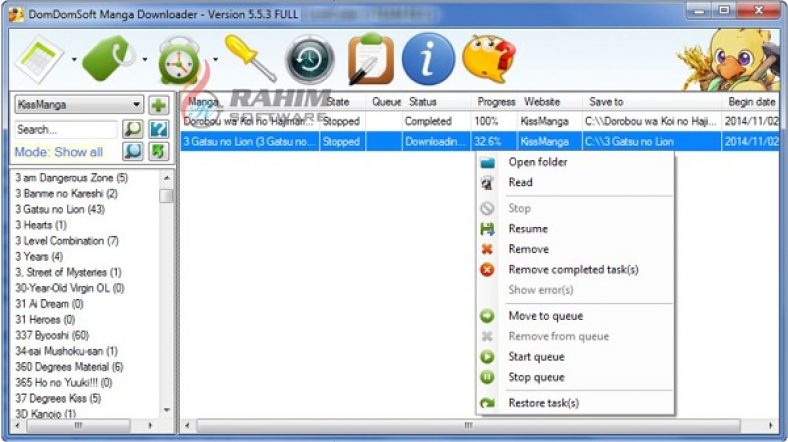Expand dropdown arrow next to spreadsheet icon
The width and height of the screenshot is (788, 442).
tap(74, 59)
